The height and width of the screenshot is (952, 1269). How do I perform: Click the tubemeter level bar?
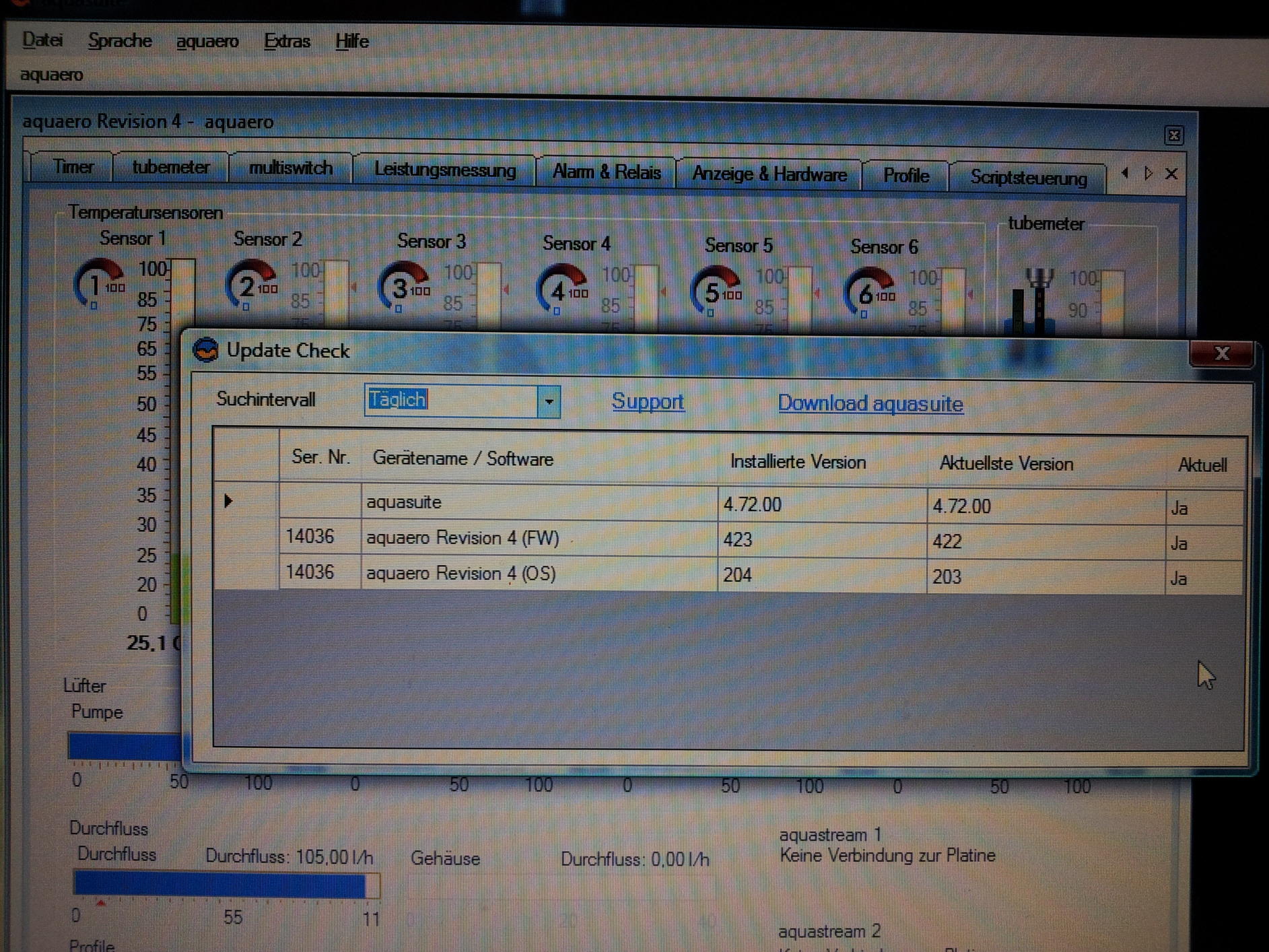pos(1113,302)
